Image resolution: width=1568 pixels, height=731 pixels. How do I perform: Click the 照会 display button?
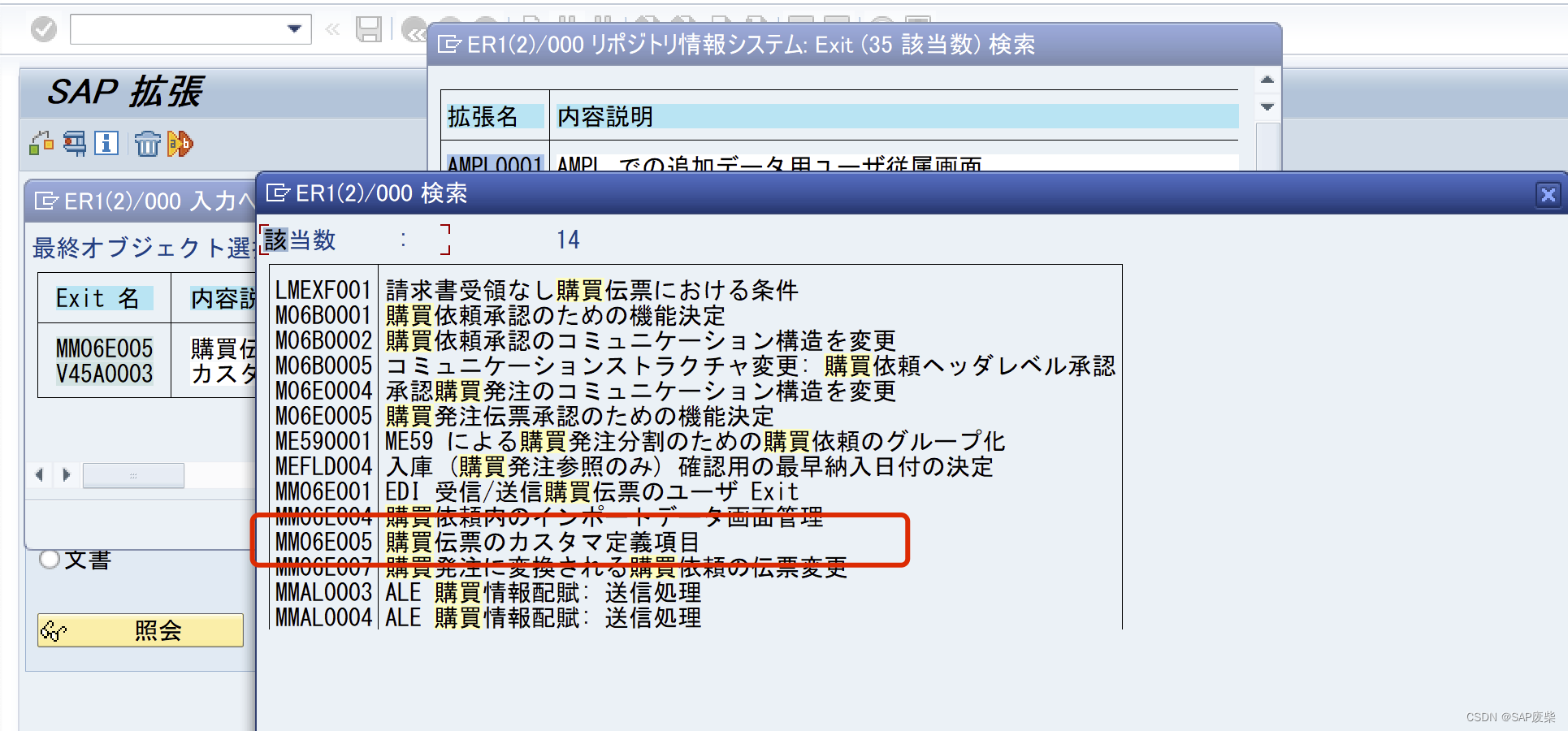pyautogui.click(x=141, y=630)
